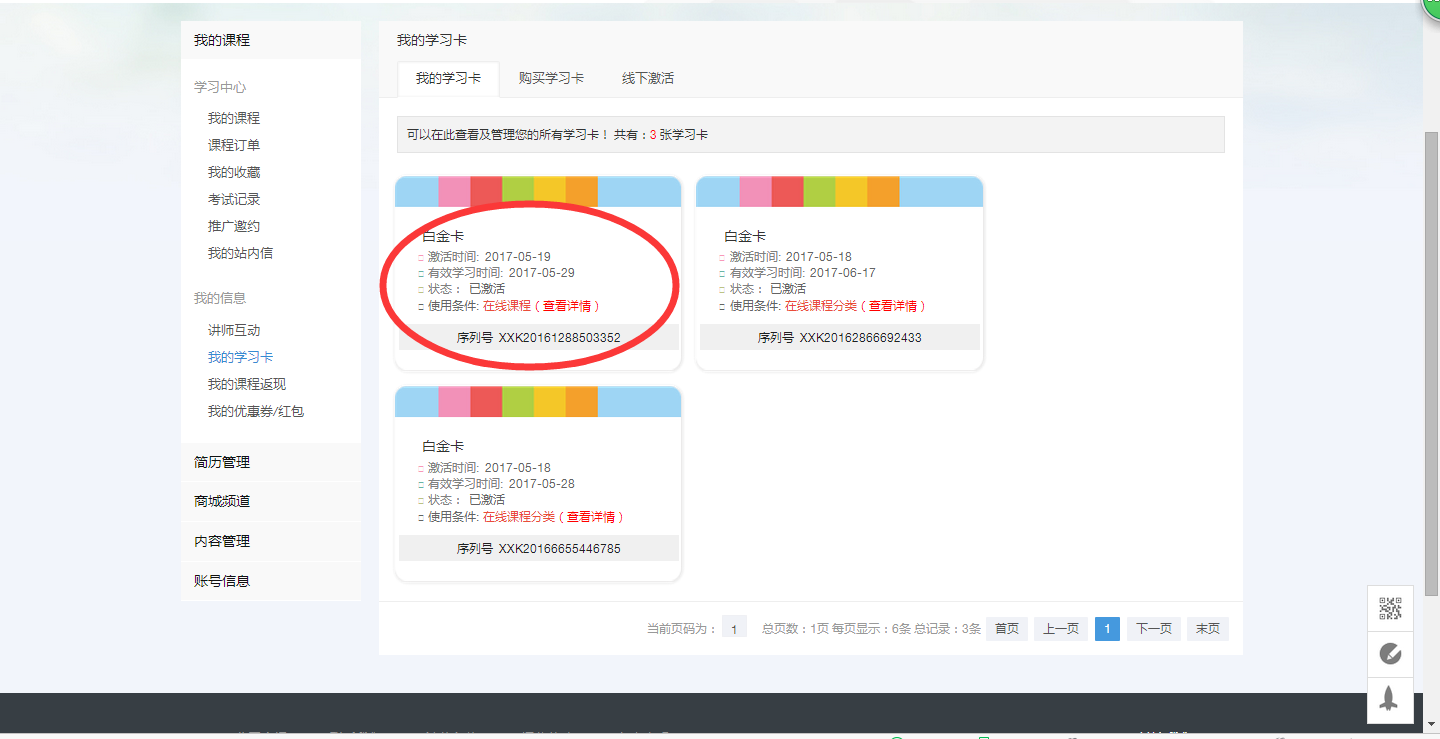Viewport: 1440px width, 739px height.
Task: Click the 下一页 pagination button
Action: tap(1153, 628)
